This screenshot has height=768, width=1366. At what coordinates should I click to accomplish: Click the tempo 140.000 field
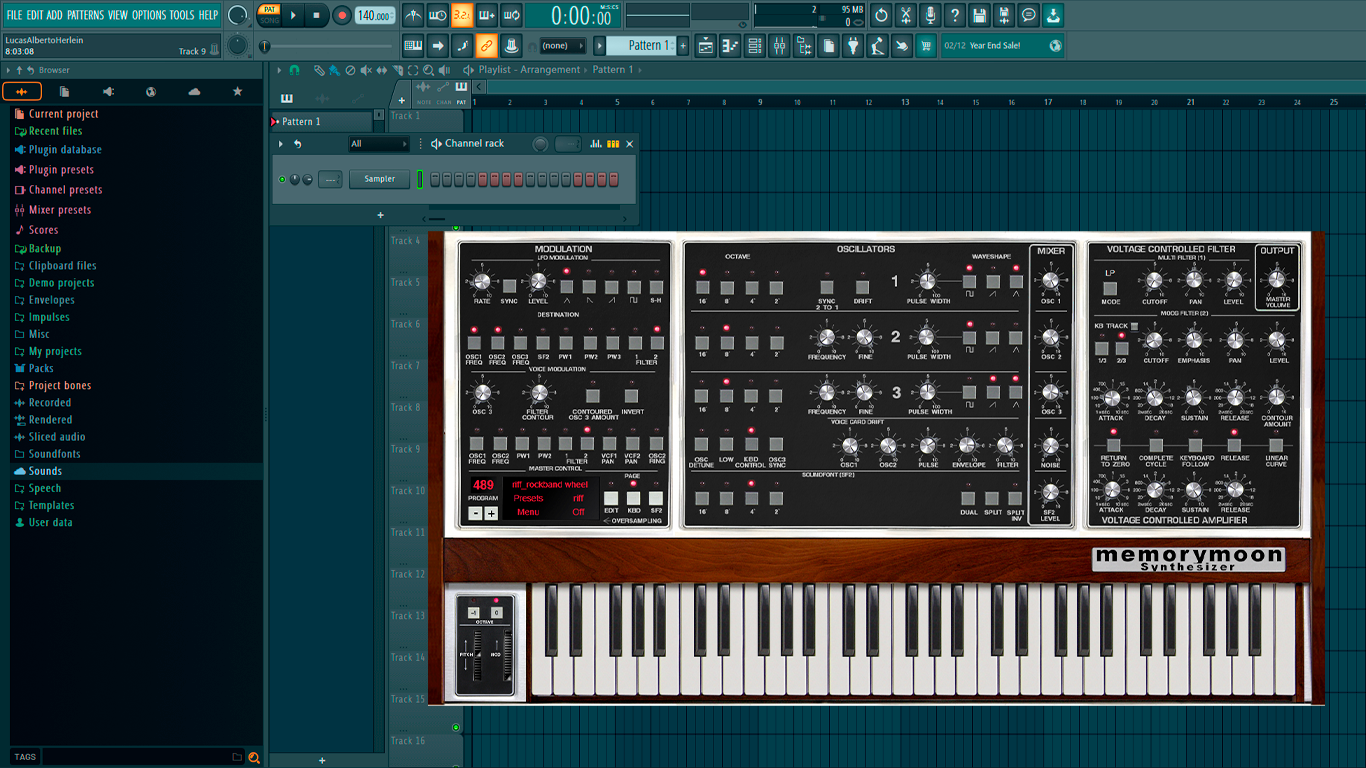tap(374, 15)
